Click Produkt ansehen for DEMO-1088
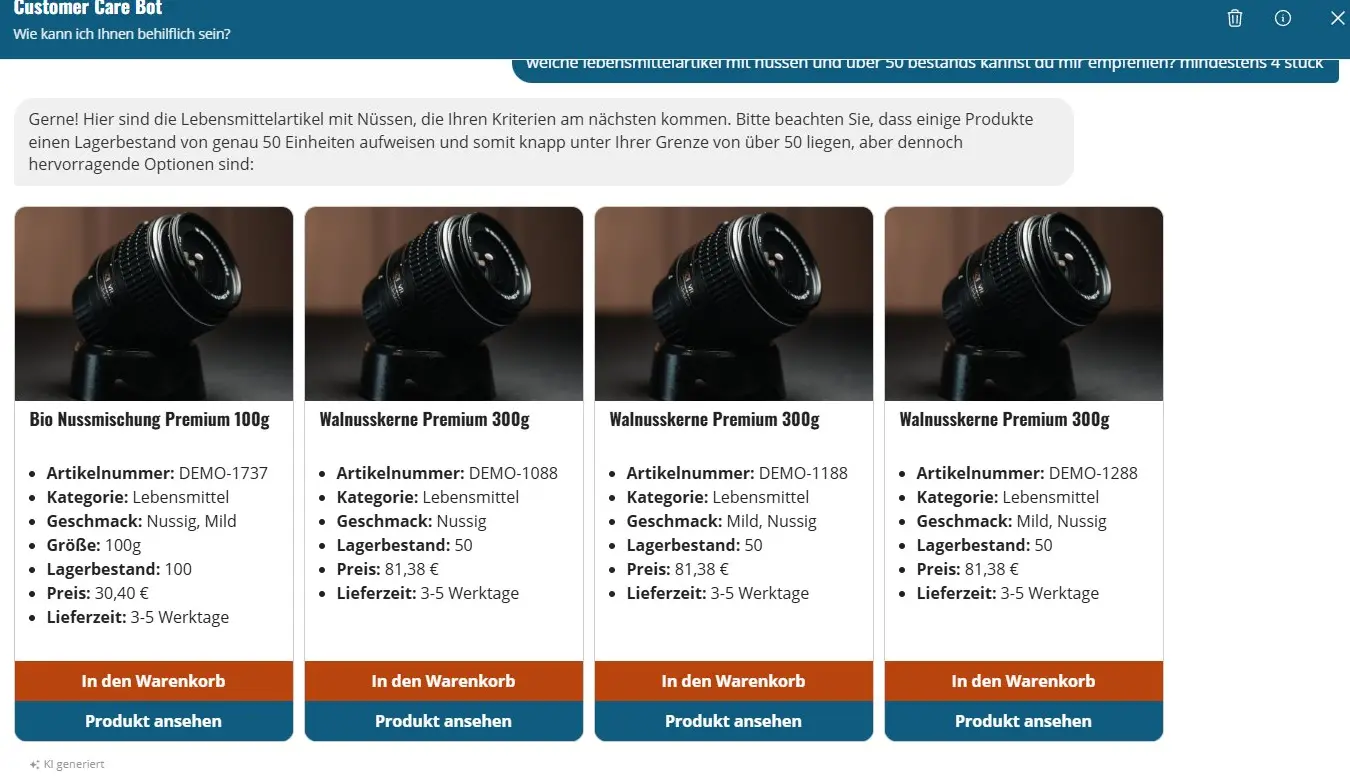The height and width of the screenshot is (780, 1350). (444, 721)
